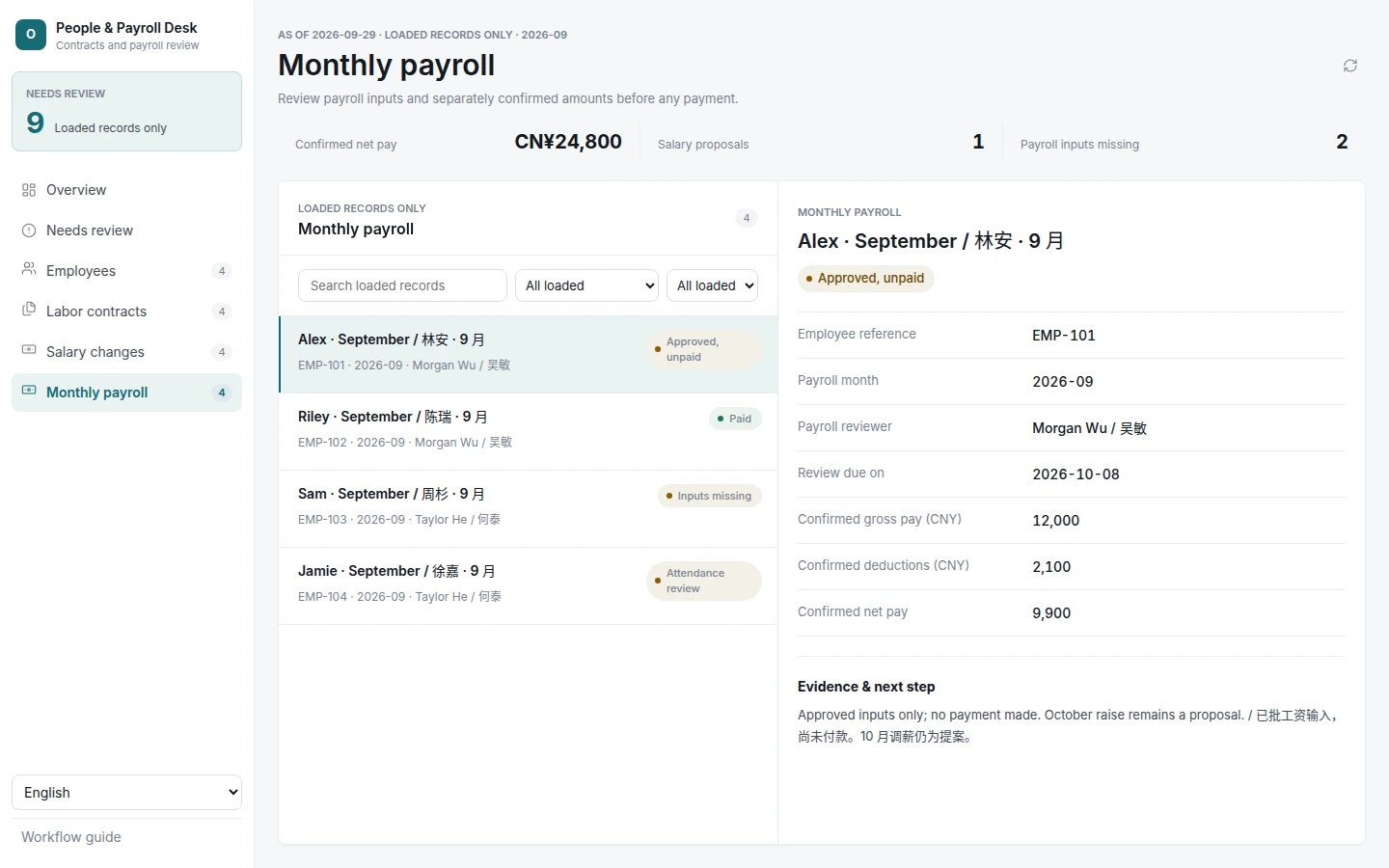This screenshot has height=868, width=1389.
Task: Click the refresh icon near page title
Action: point(1350,66)
